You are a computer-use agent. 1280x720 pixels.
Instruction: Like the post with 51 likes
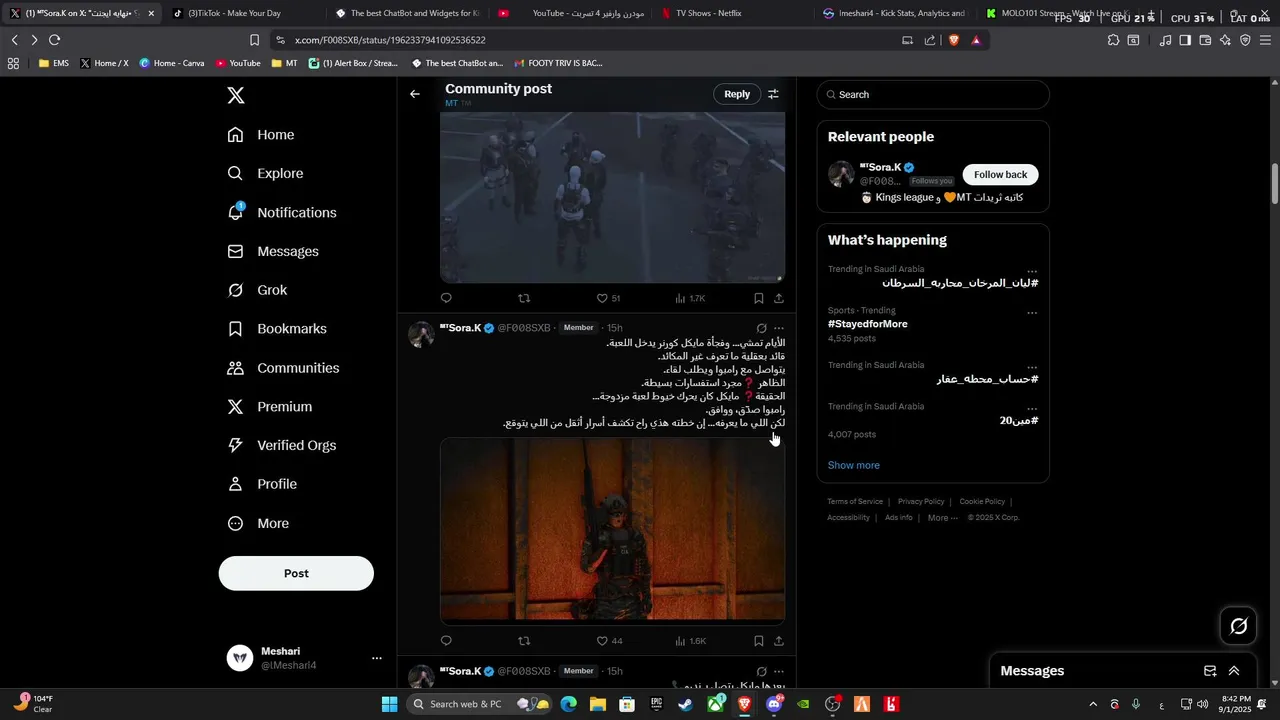click(x=608, y=298)
